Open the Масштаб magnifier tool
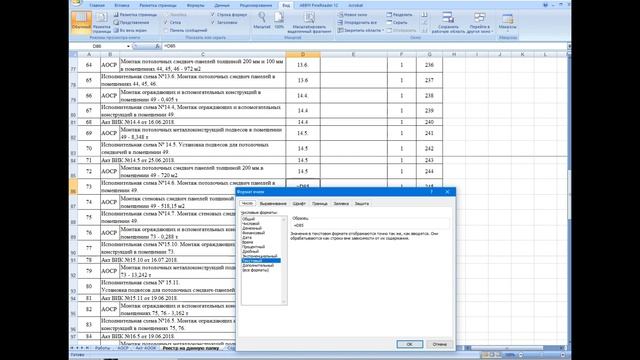Viewport: 640px width, 360px height. tap(262, 20)
